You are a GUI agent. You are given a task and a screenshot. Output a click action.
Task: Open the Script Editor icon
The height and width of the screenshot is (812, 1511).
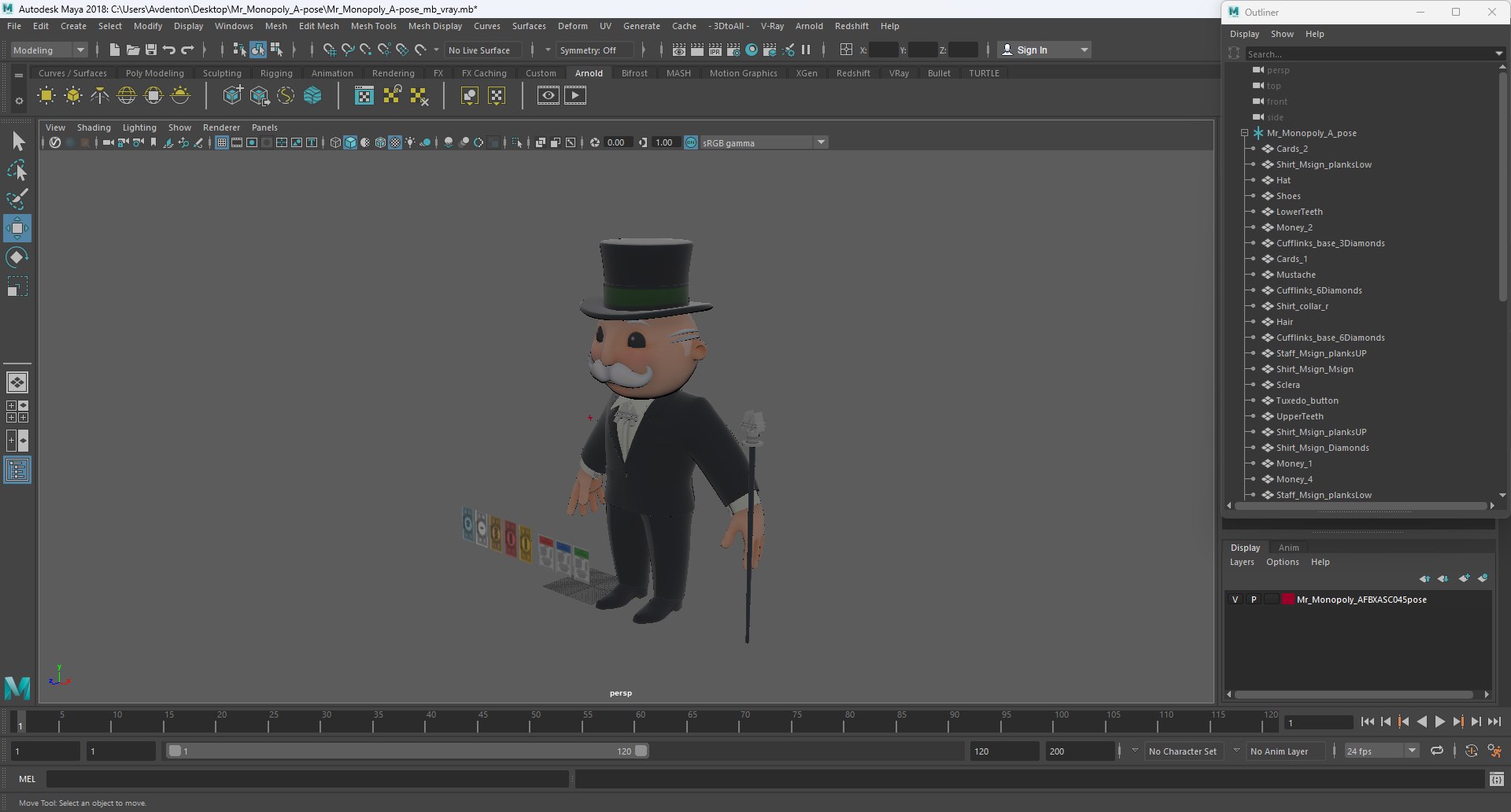(1497, 779)
